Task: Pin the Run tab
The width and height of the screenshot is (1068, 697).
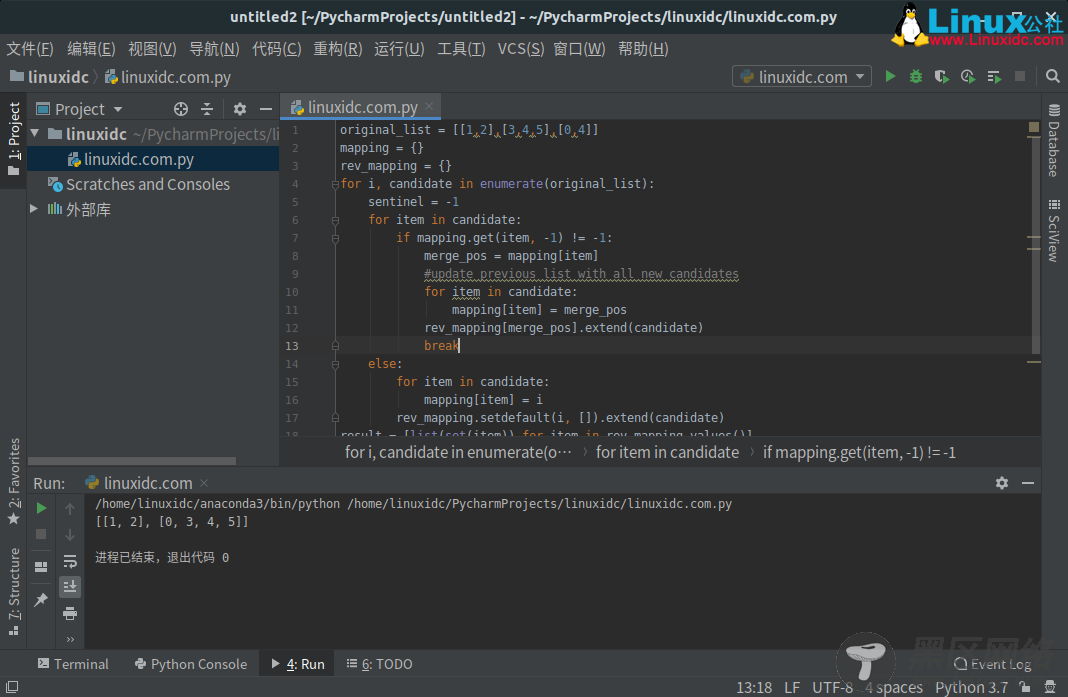Action: pos(41,600)
